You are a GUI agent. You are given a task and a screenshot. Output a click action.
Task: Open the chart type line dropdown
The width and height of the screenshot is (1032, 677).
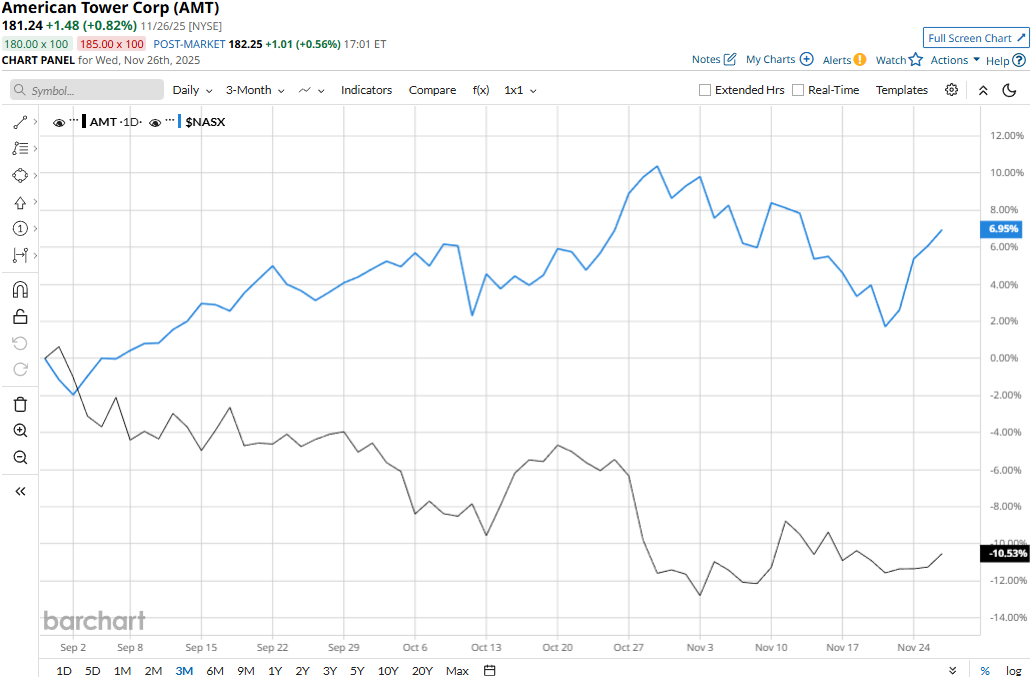311,90
